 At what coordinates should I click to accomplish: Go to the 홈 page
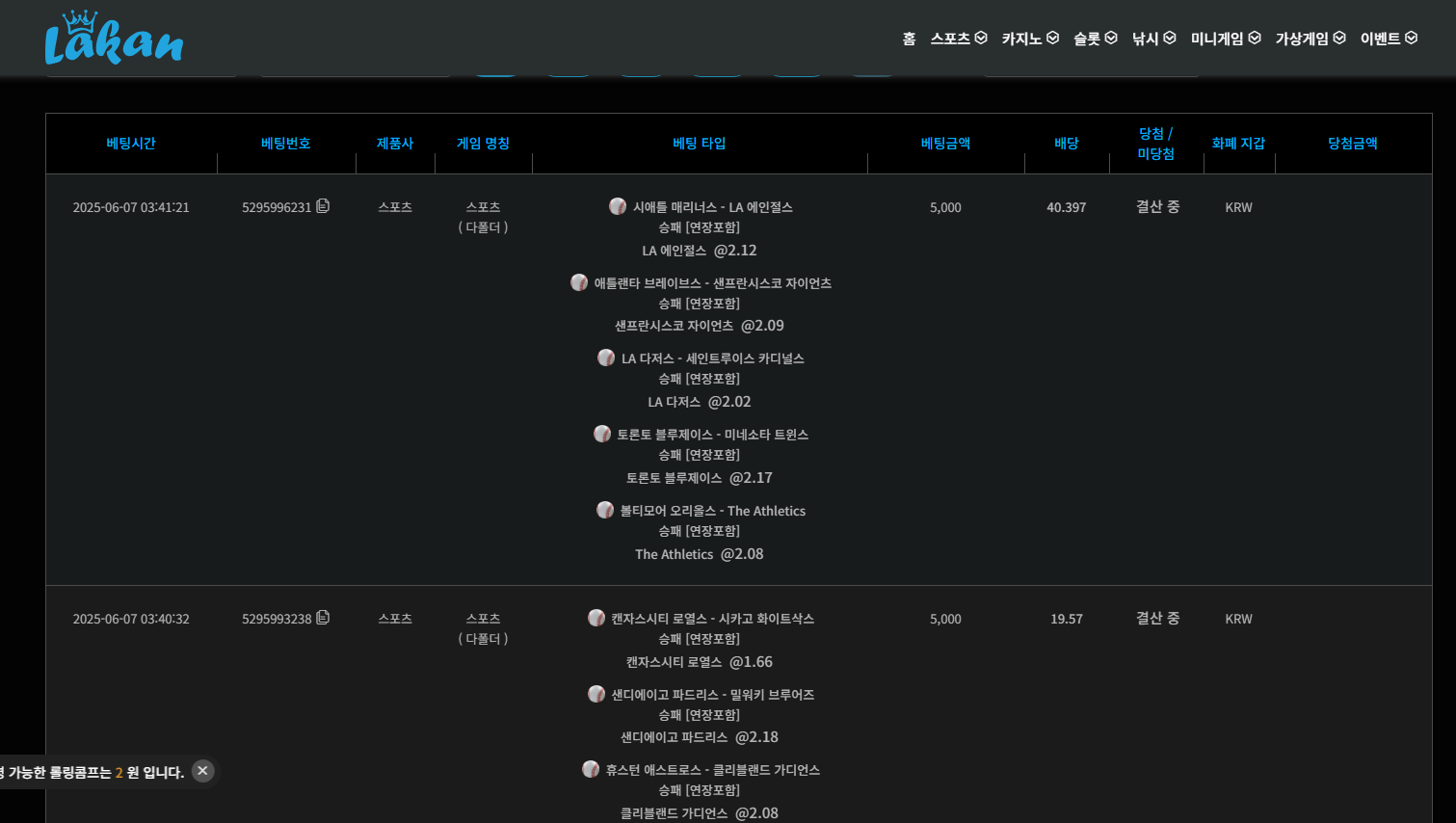click(x=909, y=39)
